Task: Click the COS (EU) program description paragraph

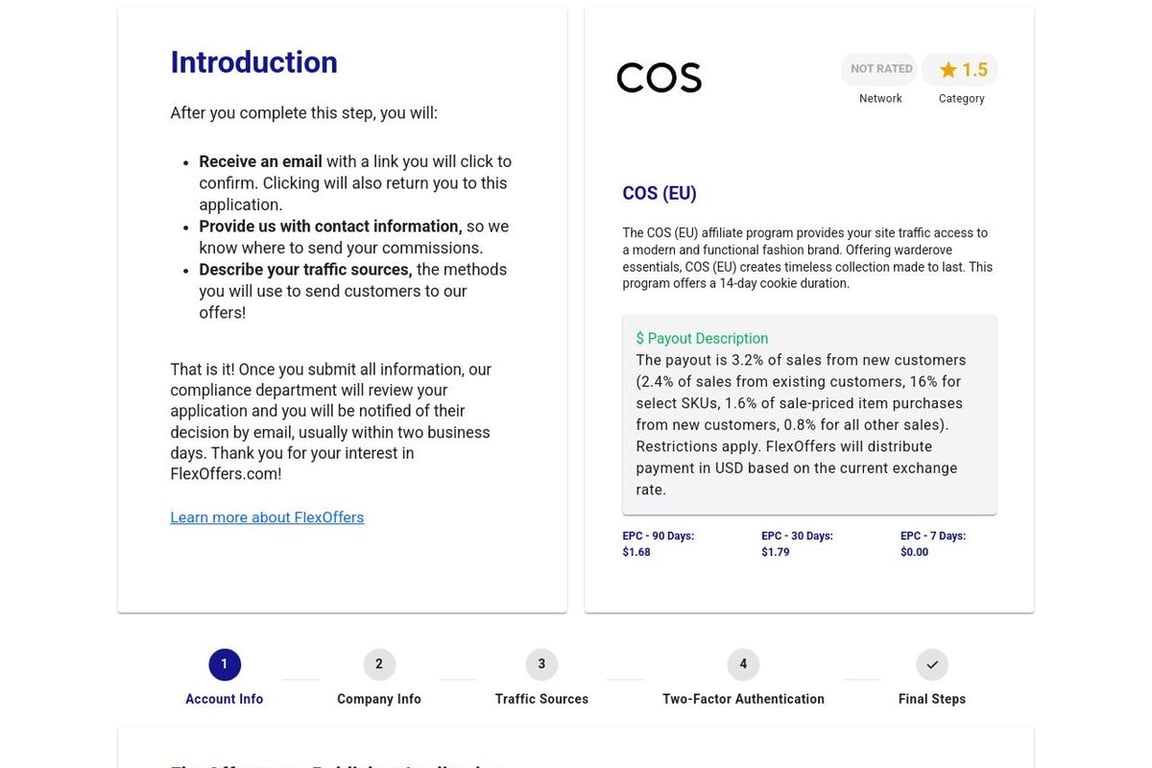Action: (x=807, y=258)
